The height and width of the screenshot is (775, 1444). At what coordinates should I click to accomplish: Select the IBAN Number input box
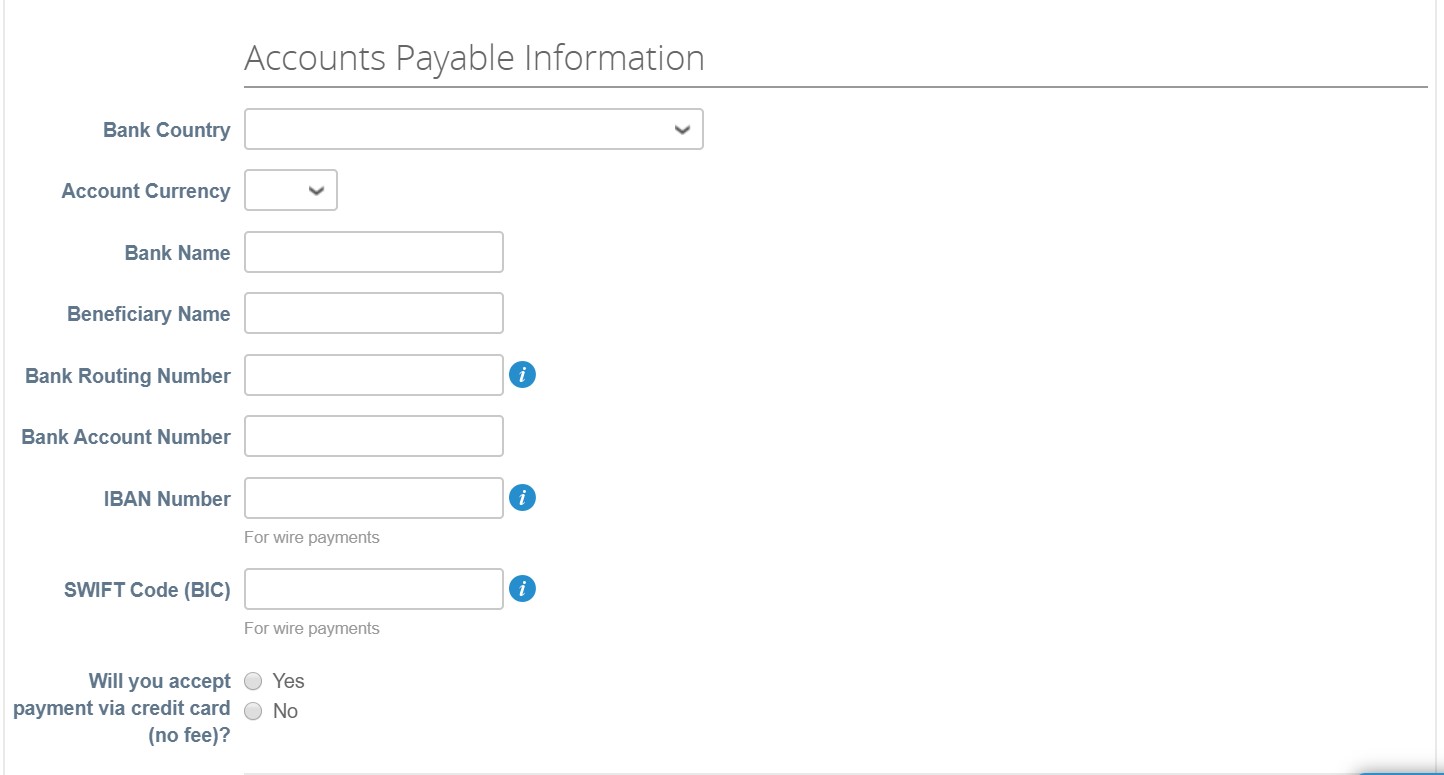373,498
